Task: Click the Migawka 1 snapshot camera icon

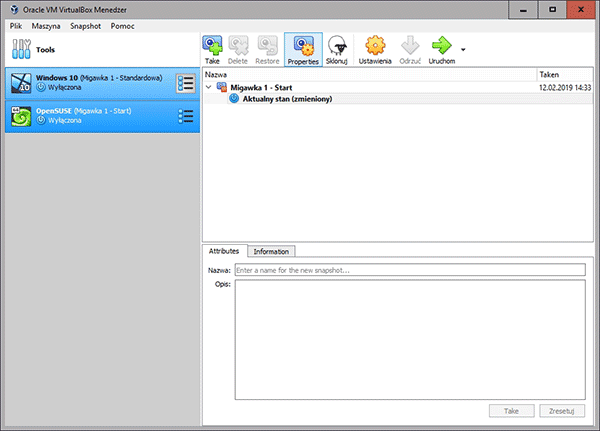Action: [x=222, y=87]
